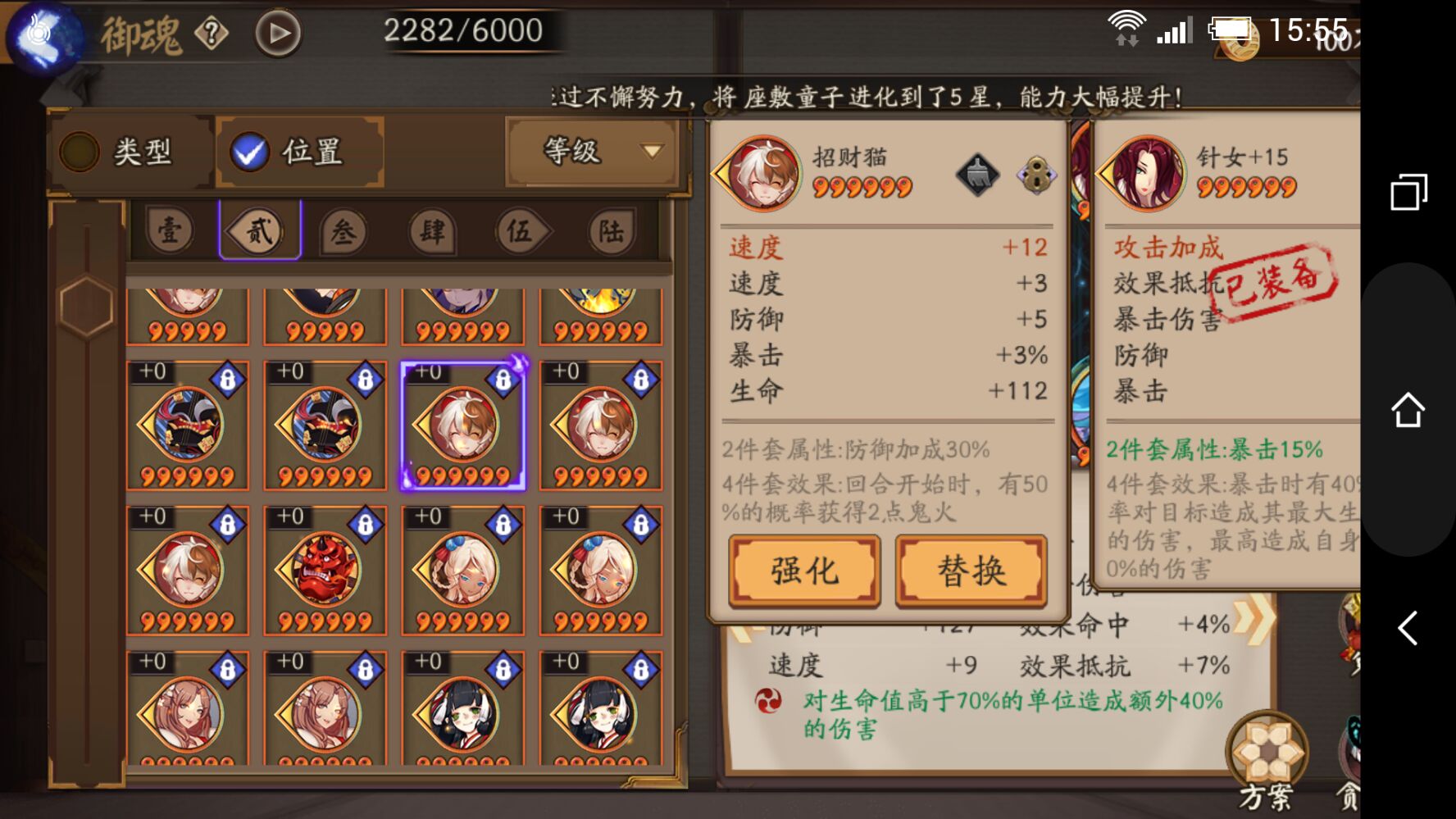Tap the trash icon in the 招财猫 detail panel
Screen dimensions: 1456x819
click(x=977, y=175)
